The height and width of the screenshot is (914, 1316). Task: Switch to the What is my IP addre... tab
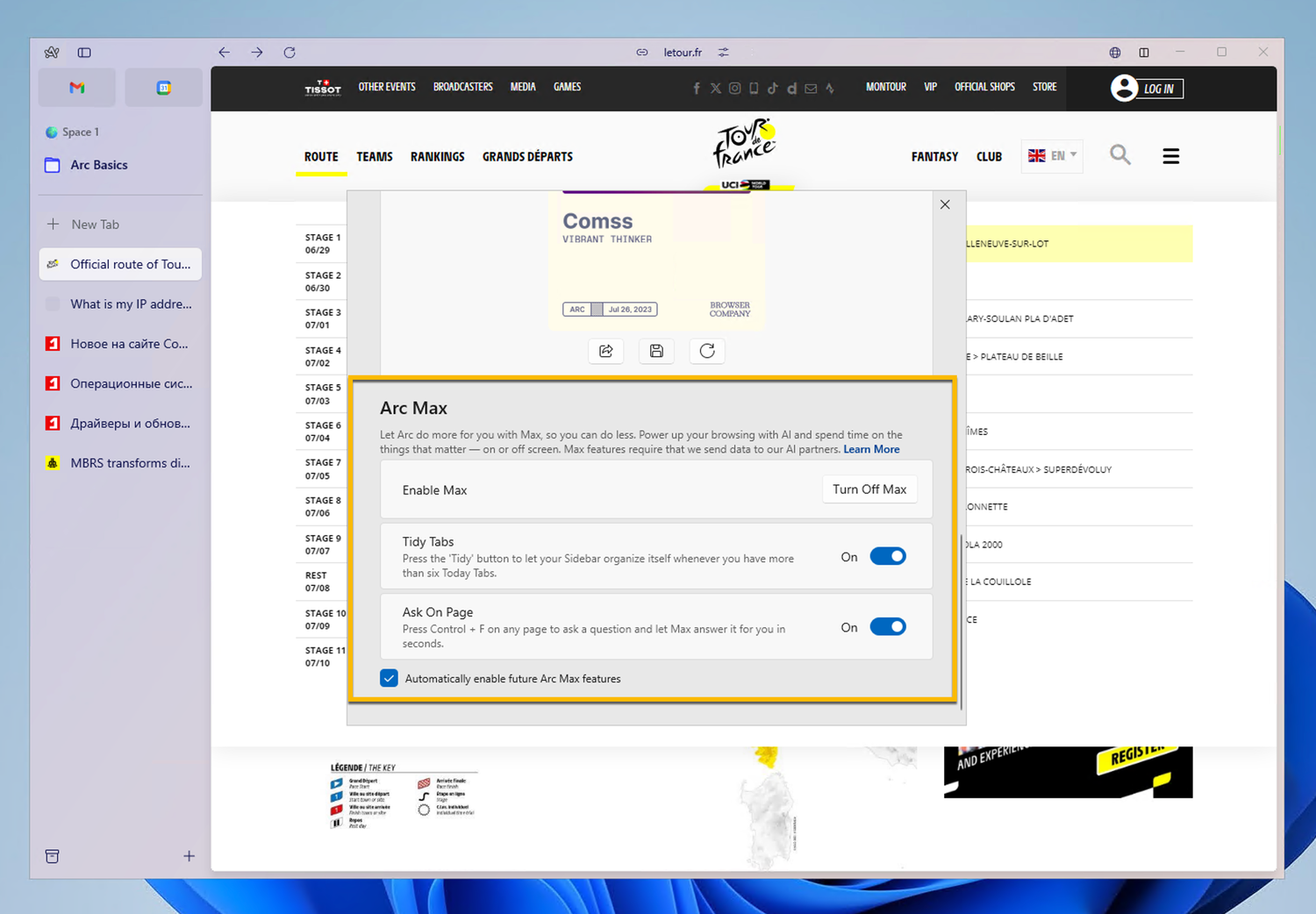(x=121, y=304)
